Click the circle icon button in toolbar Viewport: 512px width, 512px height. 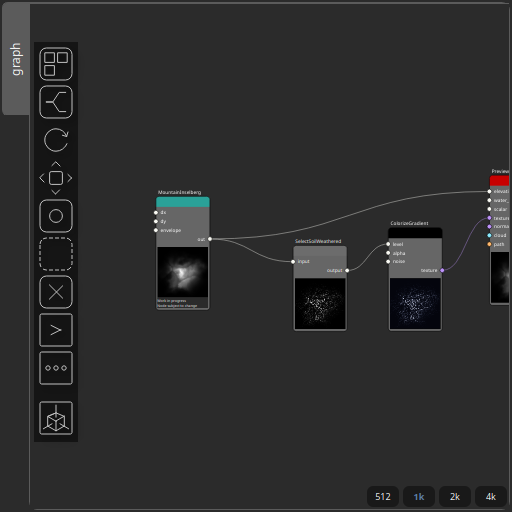56,216
